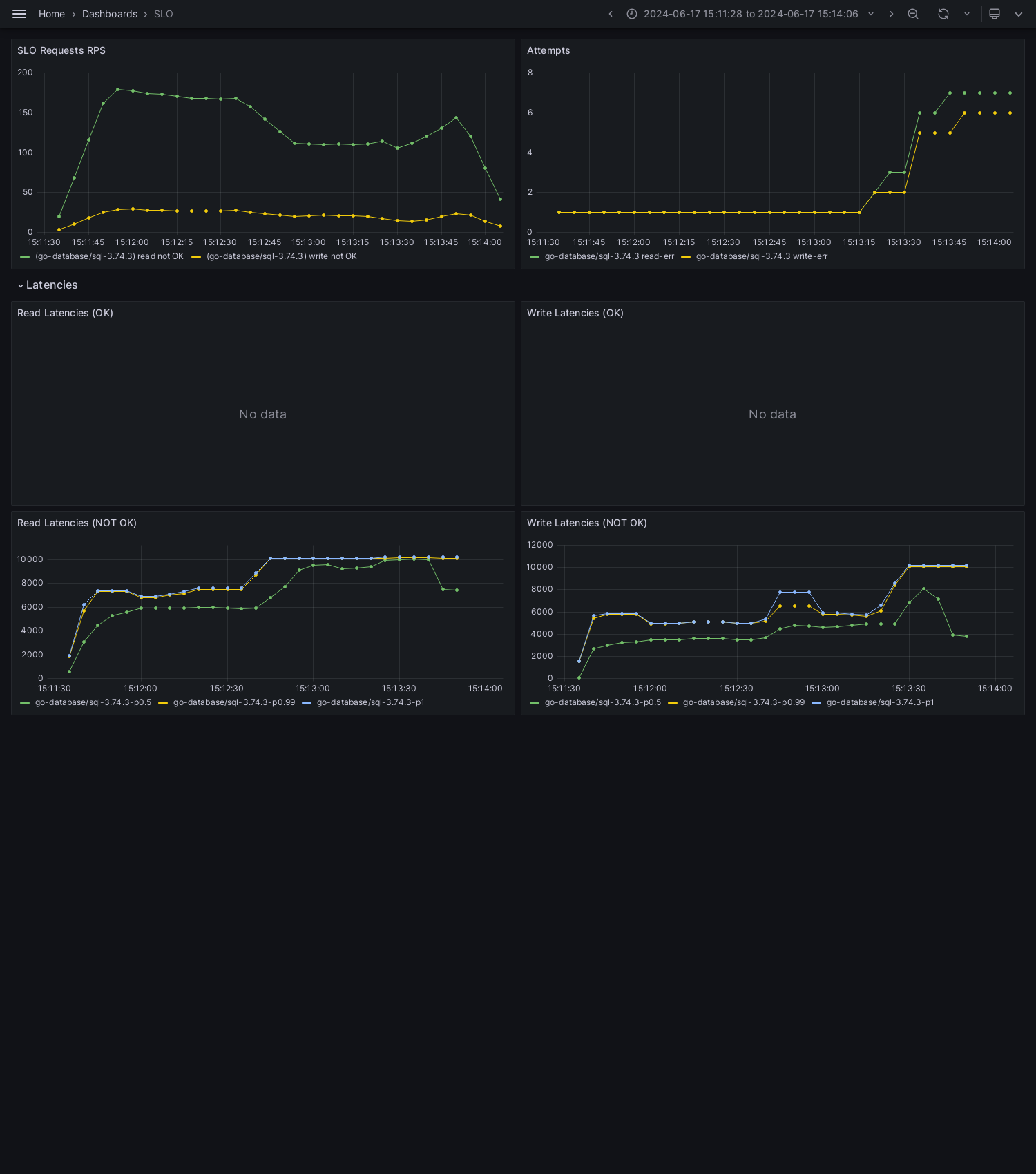This screenshot has height=1174, width=1036.
Task: Toggle p0.5 series in Read Latencies legend
Action: pos(93,702)
